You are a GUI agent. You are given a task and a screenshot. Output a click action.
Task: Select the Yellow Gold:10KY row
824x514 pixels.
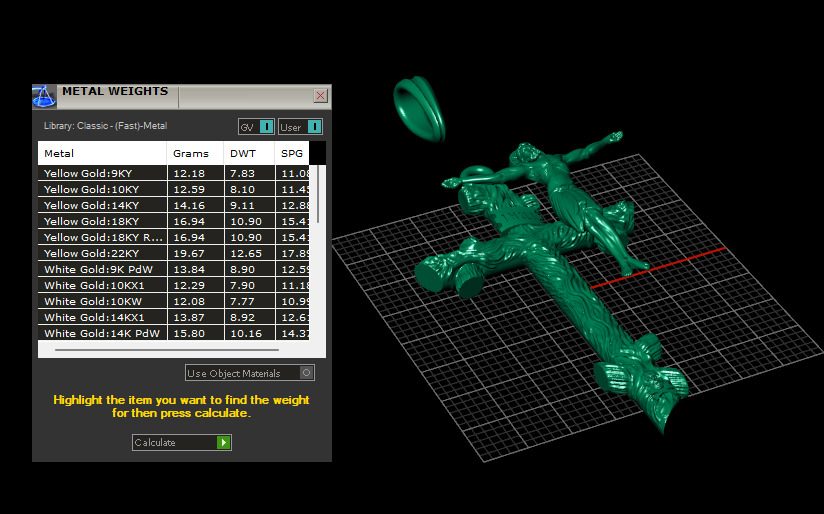(173, 189)
